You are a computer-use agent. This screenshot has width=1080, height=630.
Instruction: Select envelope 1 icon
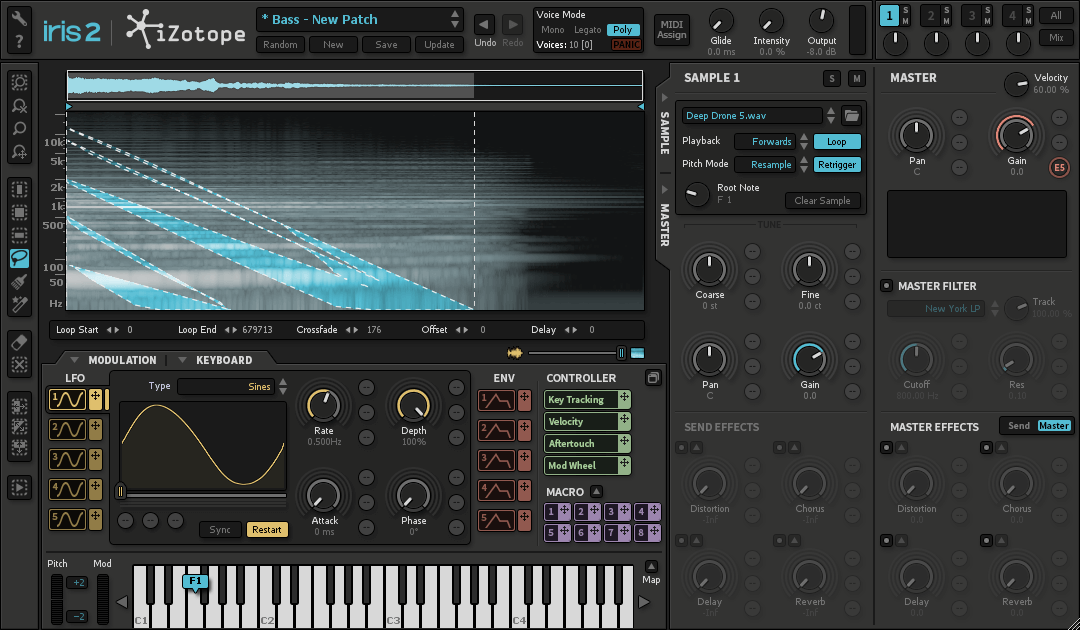(496, 400)
